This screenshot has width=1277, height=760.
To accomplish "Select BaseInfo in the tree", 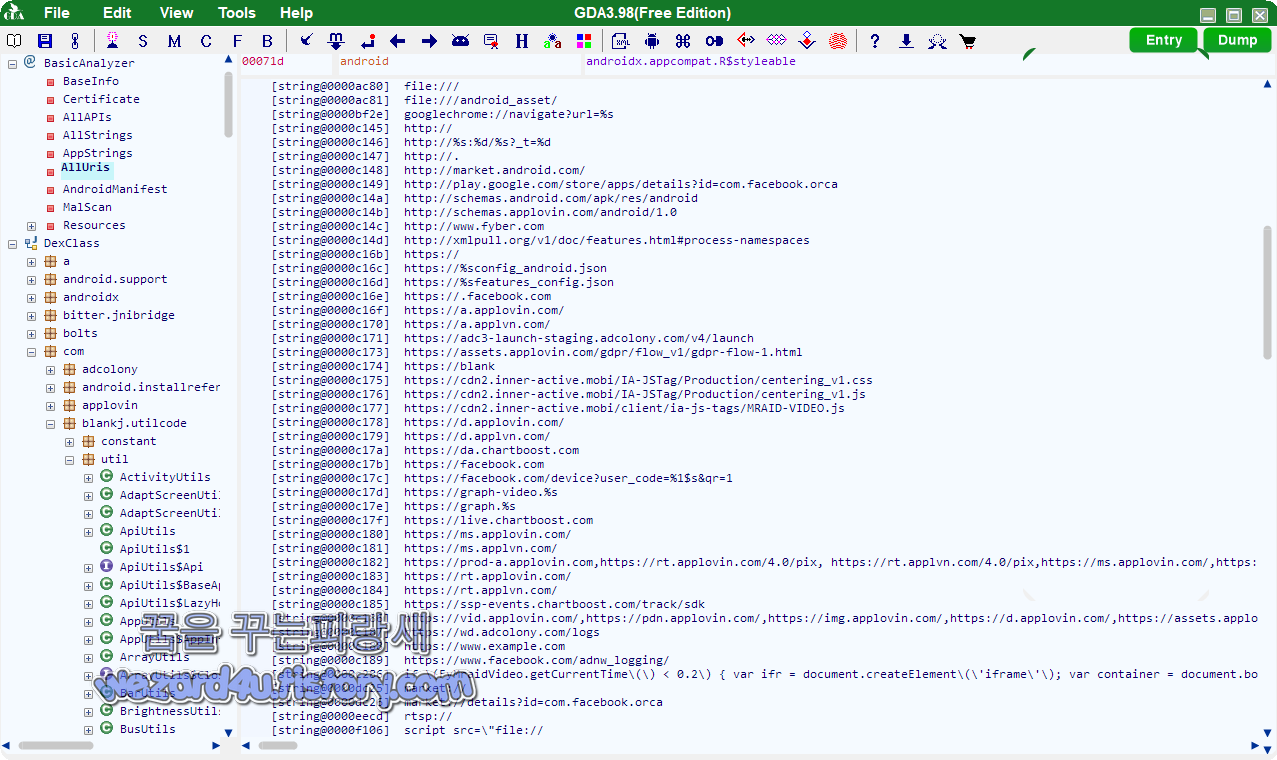I will (90, 81).
